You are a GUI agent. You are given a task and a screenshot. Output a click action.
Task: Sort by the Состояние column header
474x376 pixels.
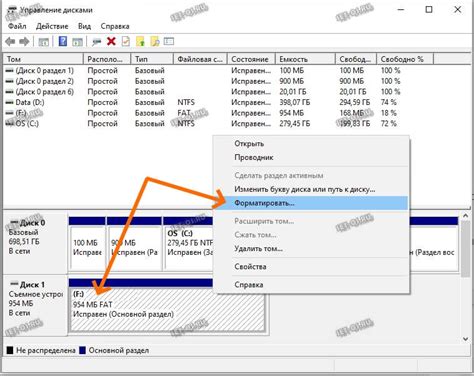[x=251, y=59]
